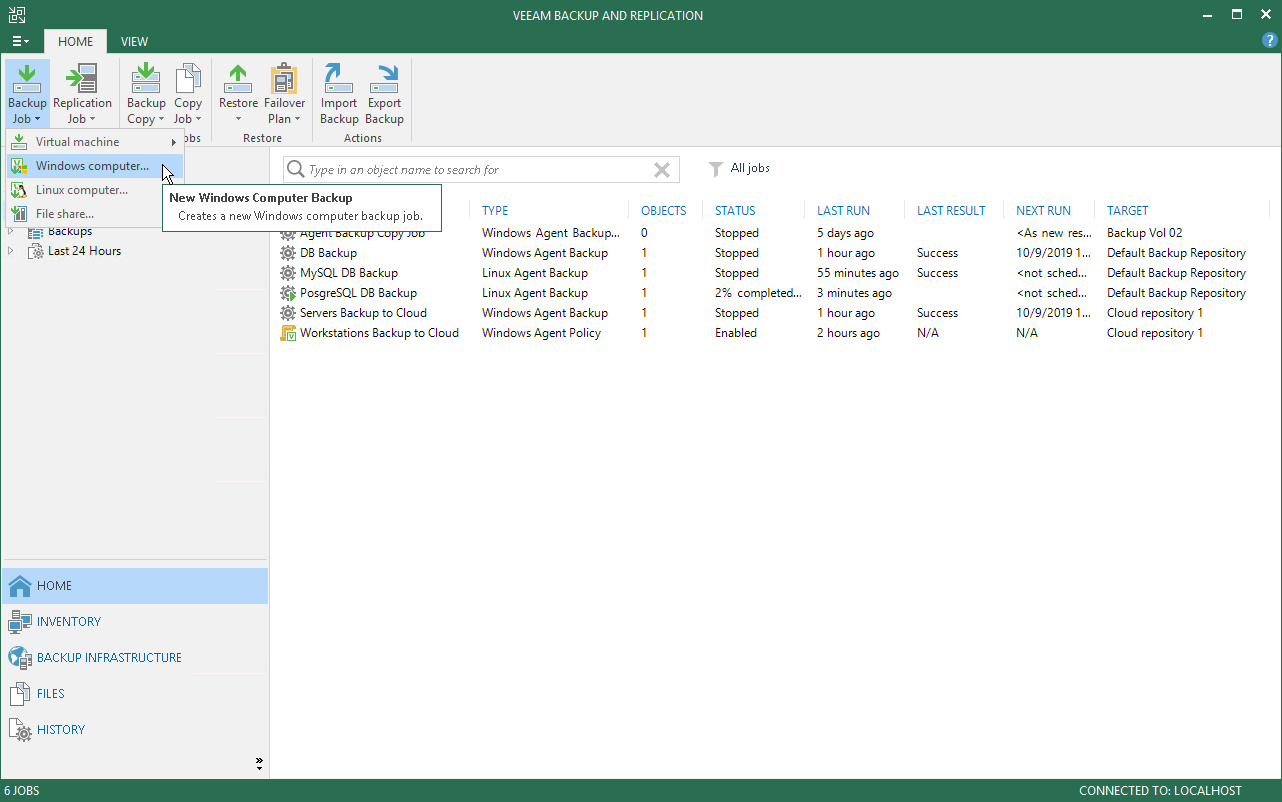Click the Import Backup icon
1282x802 pixels.
tap(339, 94)
